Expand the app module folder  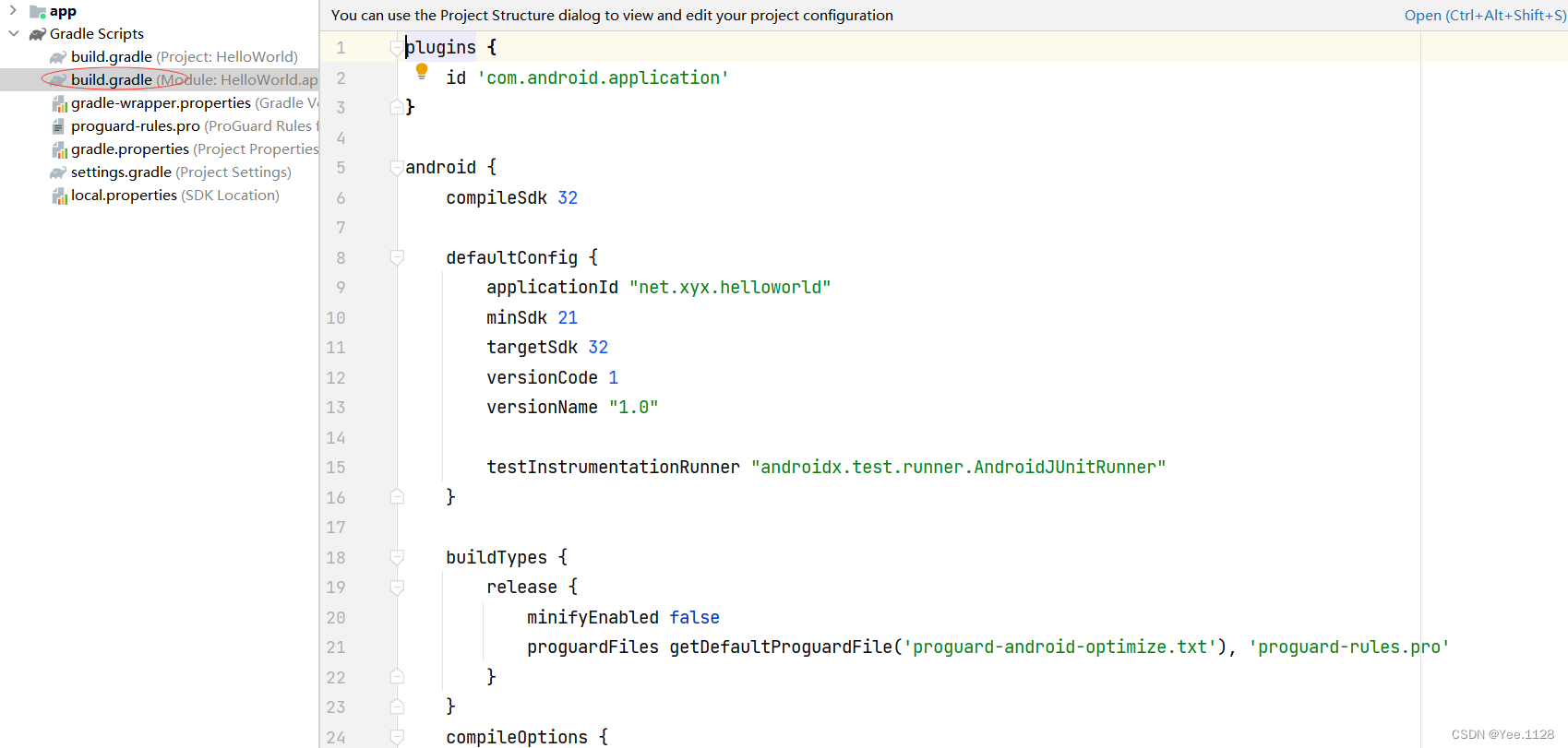pos(13,11)
